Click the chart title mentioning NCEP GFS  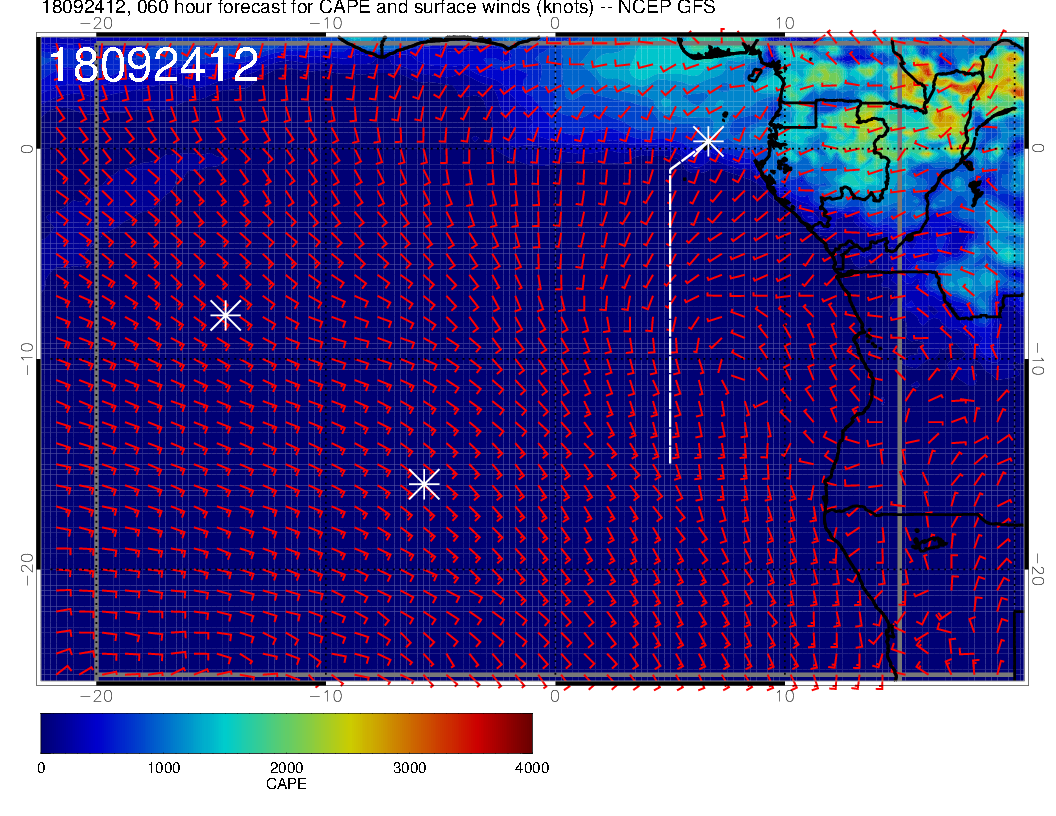pos(378,7)
